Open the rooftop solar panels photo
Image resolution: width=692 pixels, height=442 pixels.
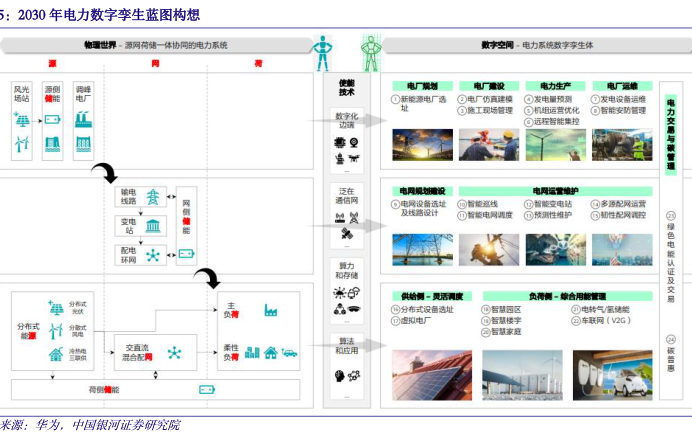pos(432,375)
